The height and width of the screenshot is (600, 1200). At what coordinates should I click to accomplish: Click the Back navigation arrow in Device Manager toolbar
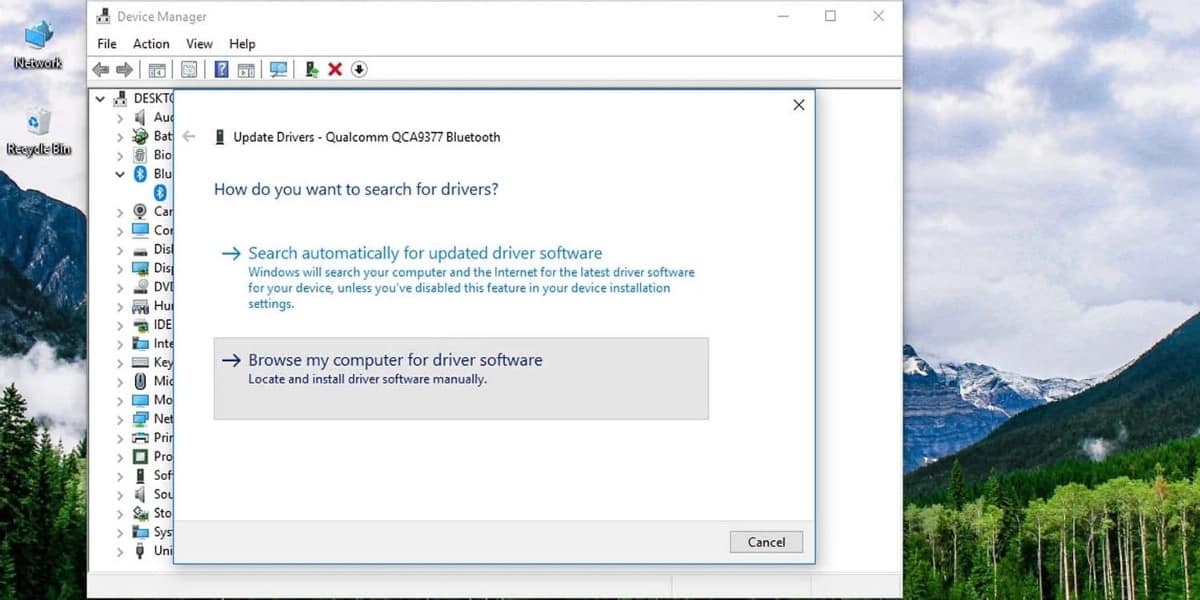[x=100, y=69]
